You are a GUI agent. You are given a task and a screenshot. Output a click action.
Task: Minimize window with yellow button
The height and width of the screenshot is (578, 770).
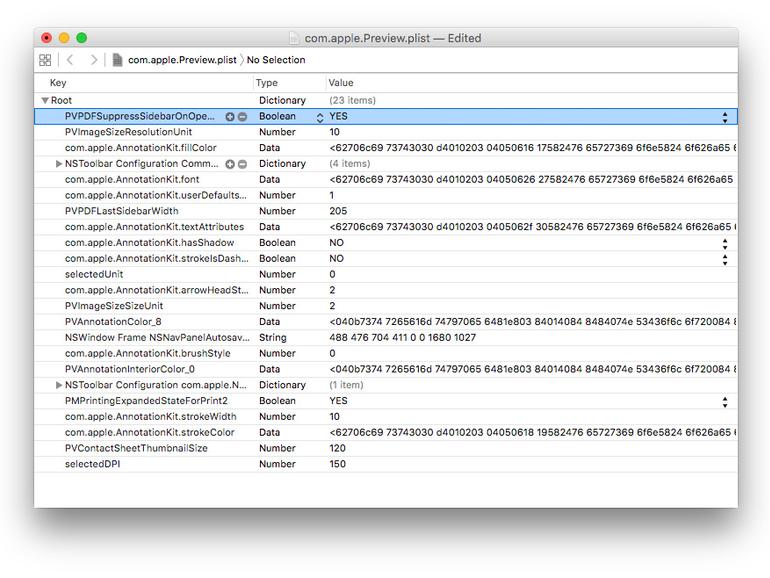(64, 38)
